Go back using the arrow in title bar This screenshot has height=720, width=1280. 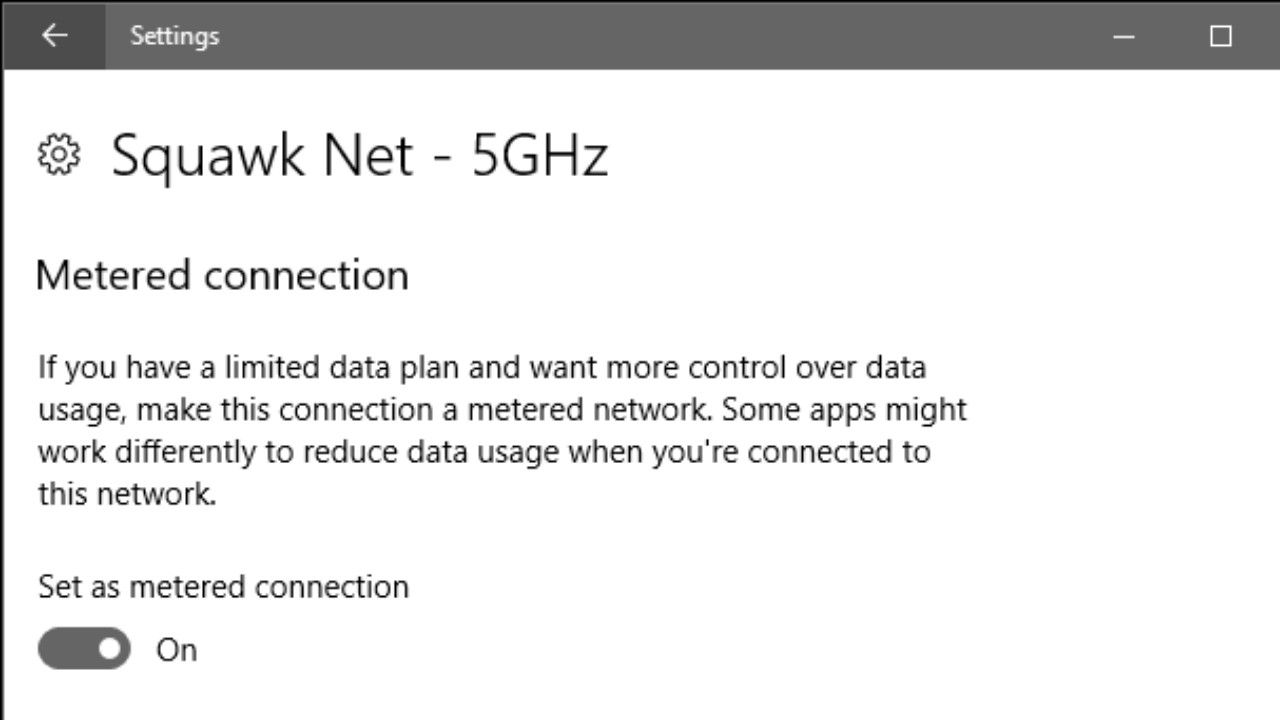point(54,35)
